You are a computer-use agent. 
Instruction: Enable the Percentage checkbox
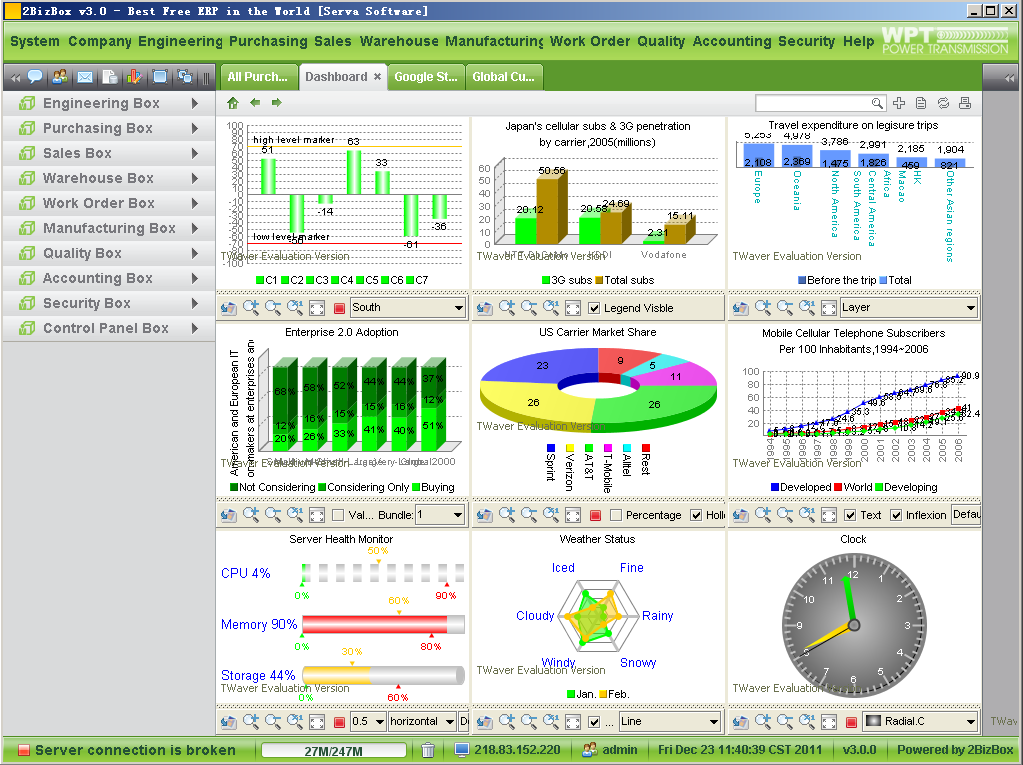616,515
